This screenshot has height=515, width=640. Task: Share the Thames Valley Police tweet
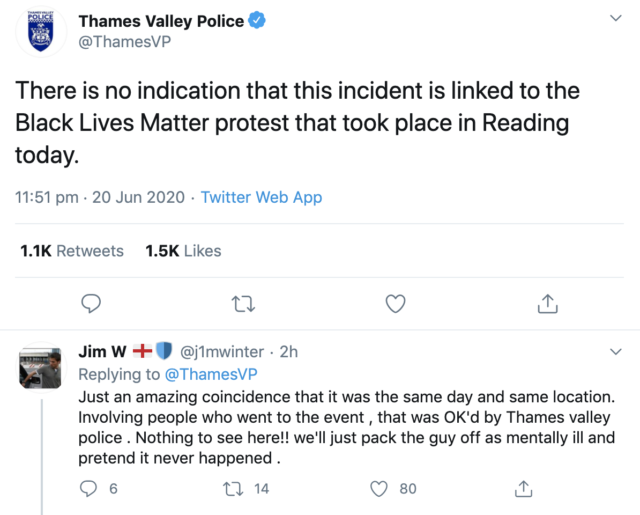[x=547, y=303]
